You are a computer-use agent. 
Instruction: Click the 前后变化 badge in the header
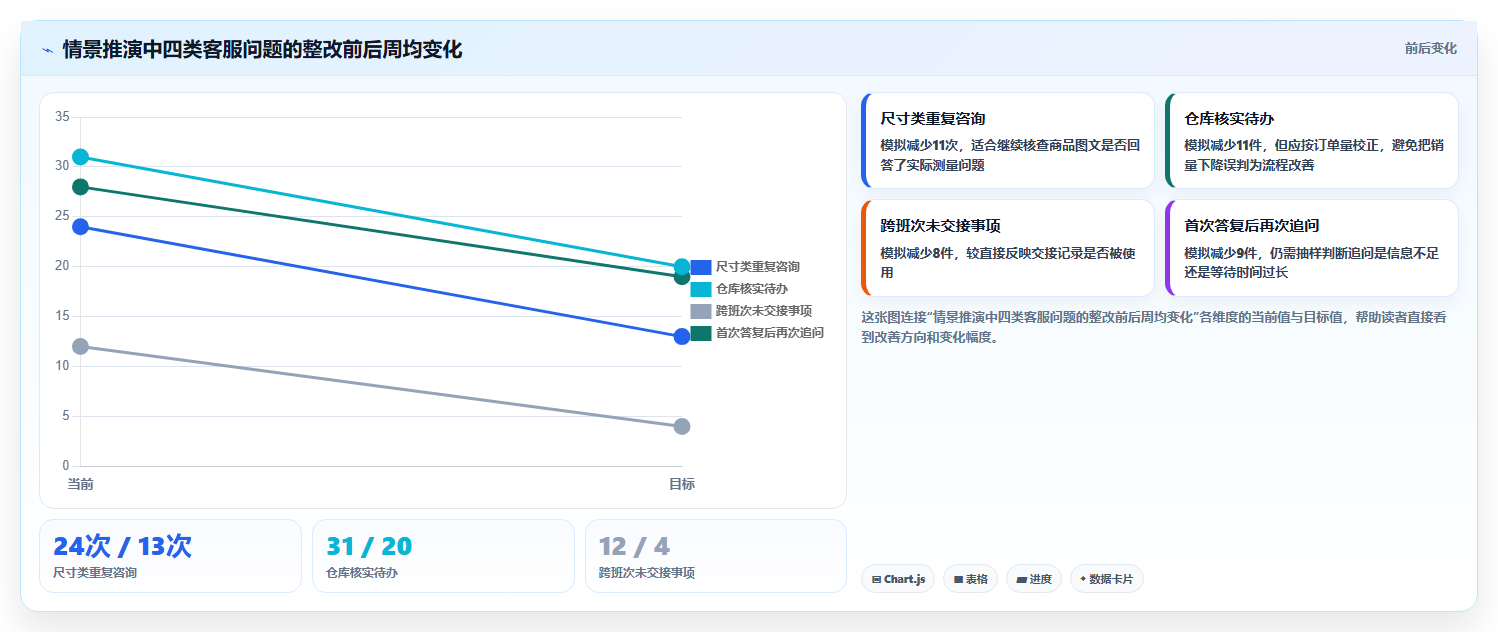[x=1430, y=48]
